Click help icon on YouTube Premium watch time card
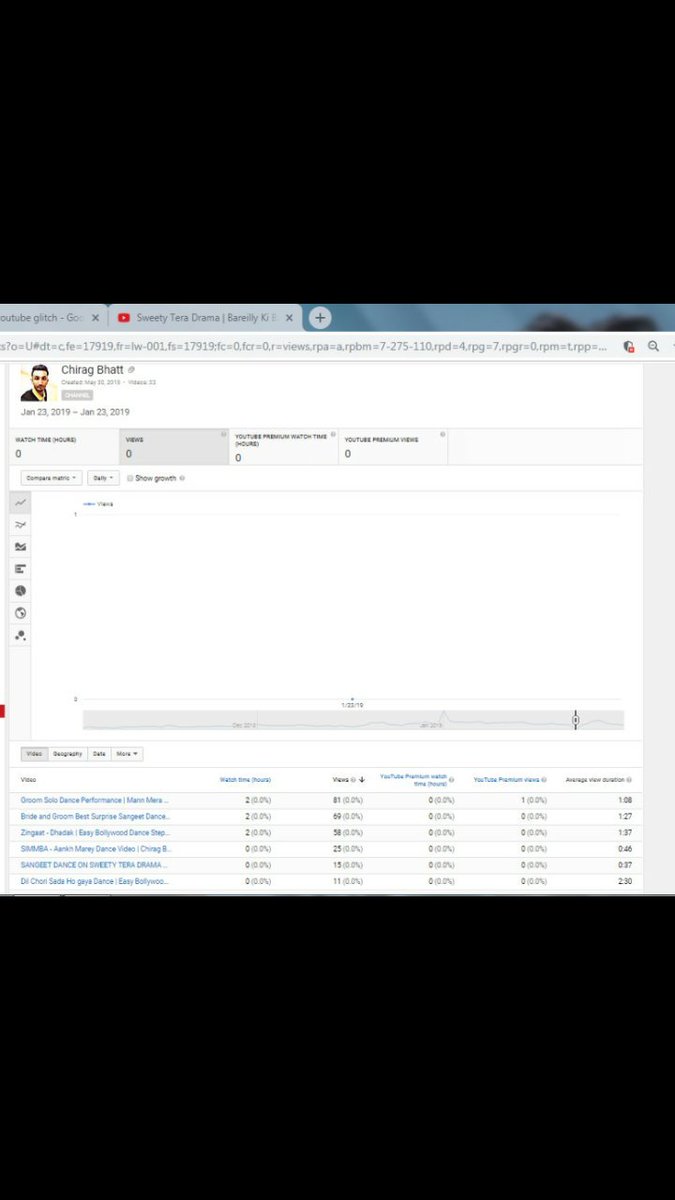 click(333, 435)
